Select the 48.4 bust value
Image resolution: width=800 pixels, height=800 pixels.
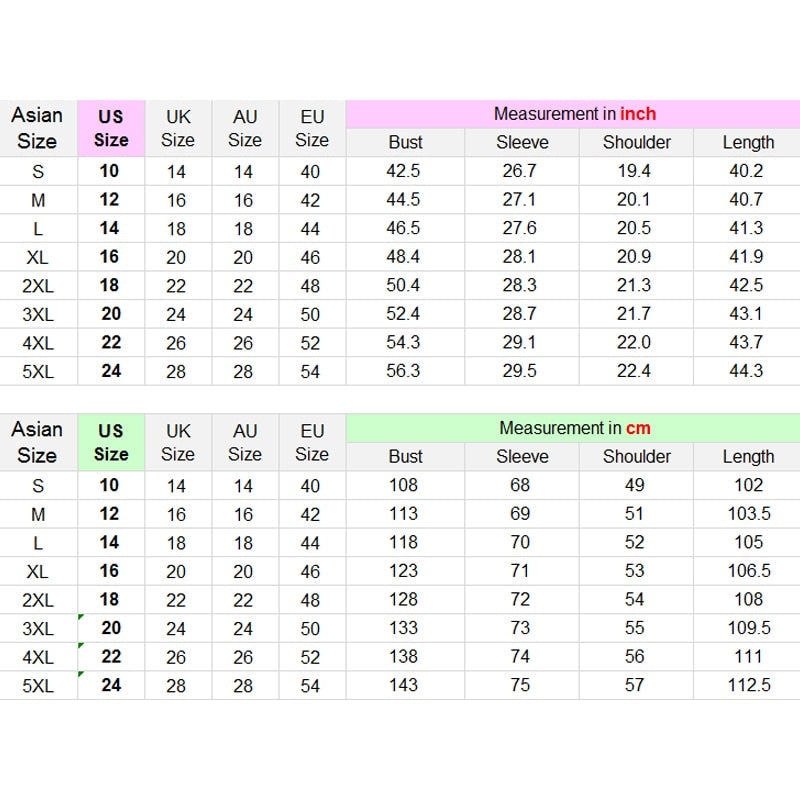(404, 257)
